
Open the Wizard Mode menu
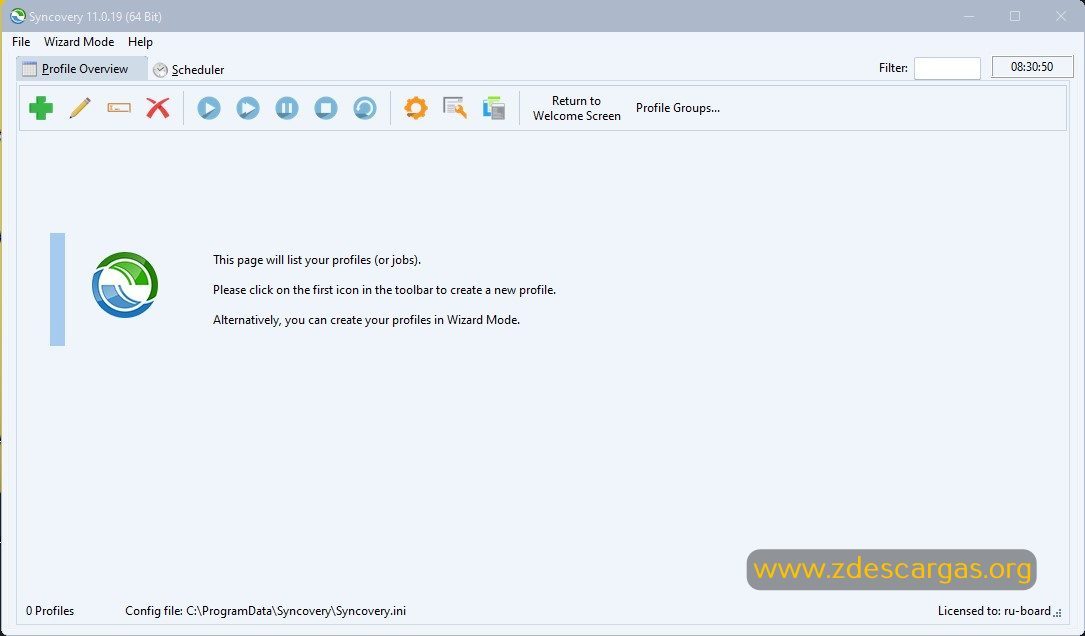79,42
